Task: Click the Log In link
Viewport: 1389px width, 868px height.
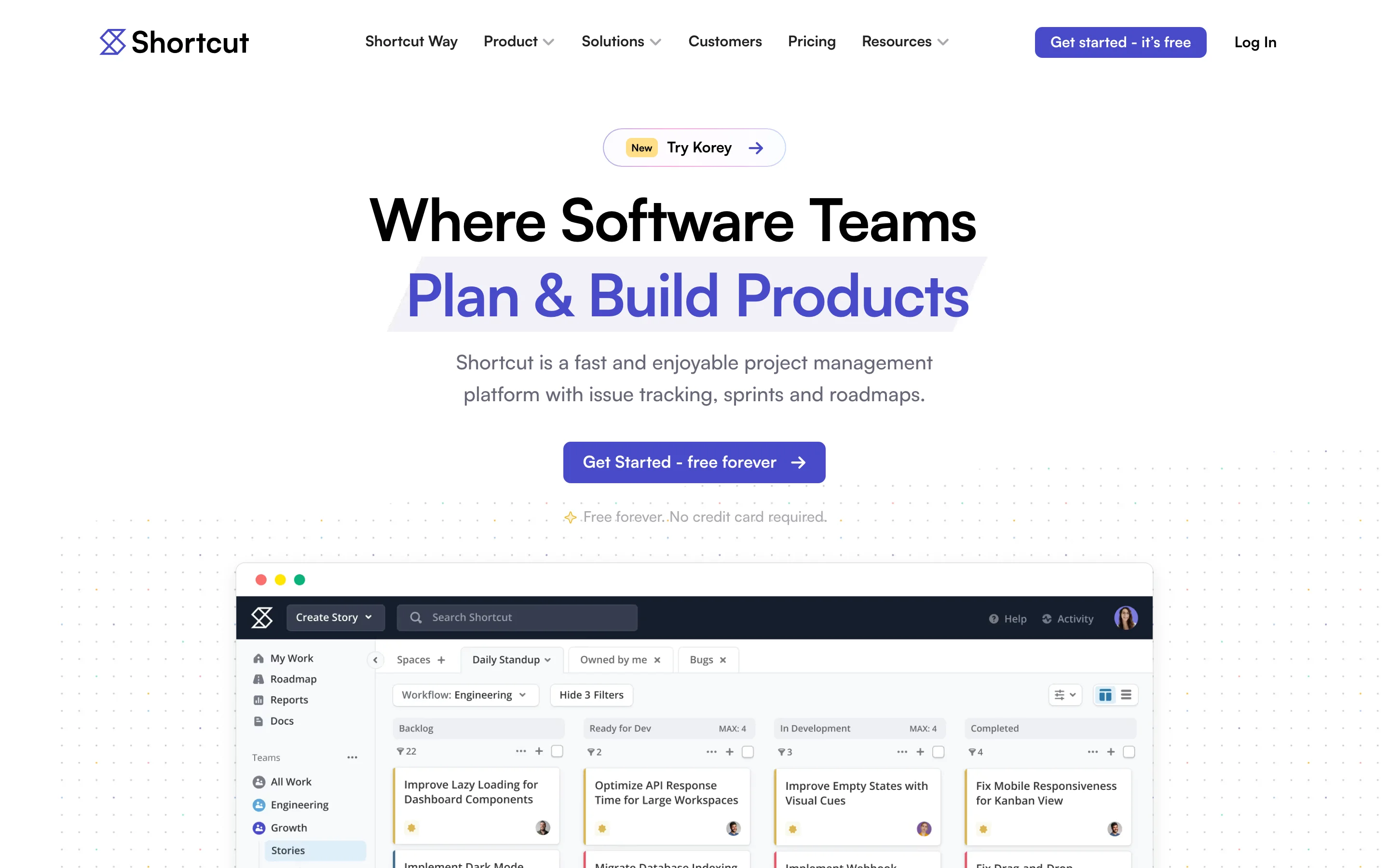Action: [1255, 42]
